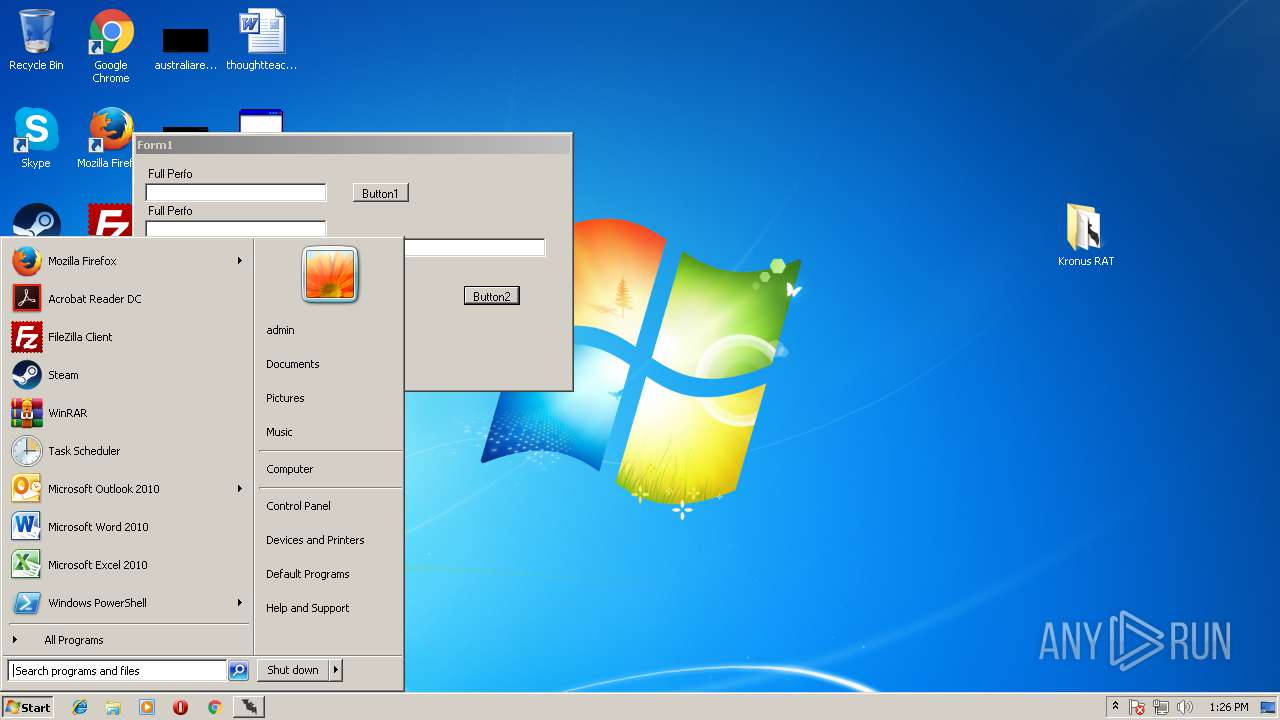1280x720 pixels.
Task: Click first Full Perfo text field
Action: [236, 192]
